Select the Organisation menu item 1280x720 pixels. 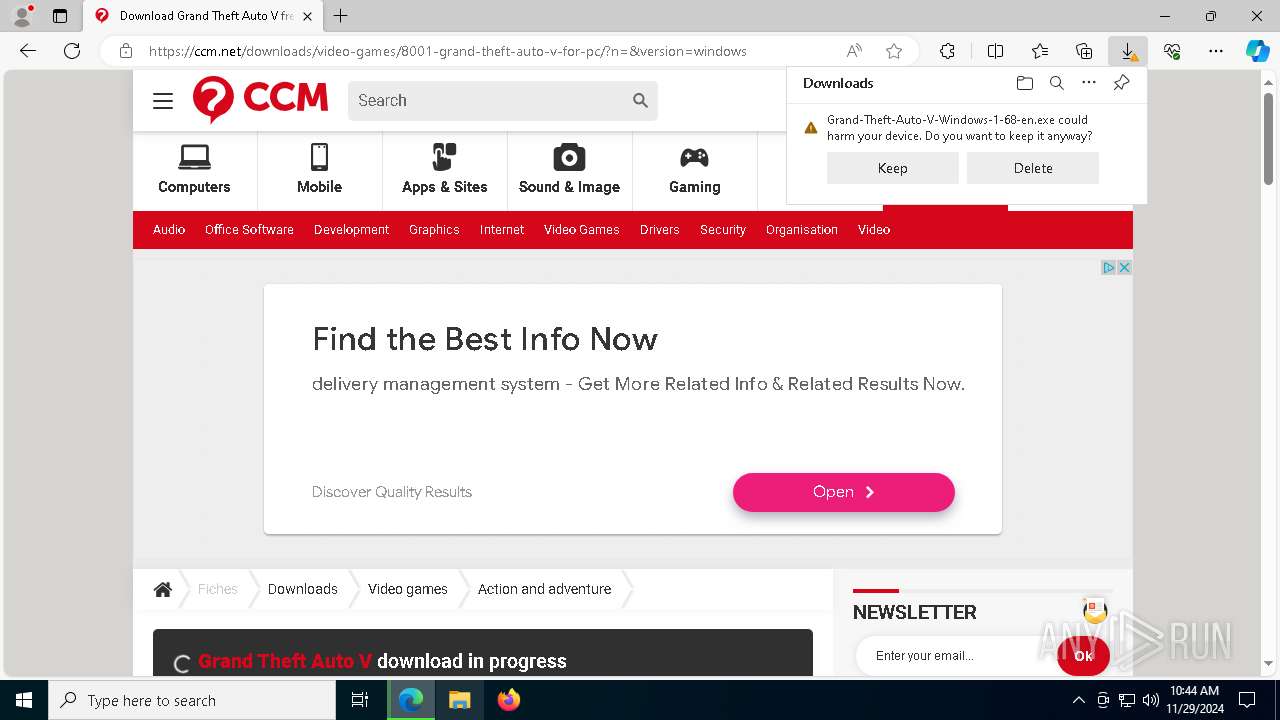[802, 229]
